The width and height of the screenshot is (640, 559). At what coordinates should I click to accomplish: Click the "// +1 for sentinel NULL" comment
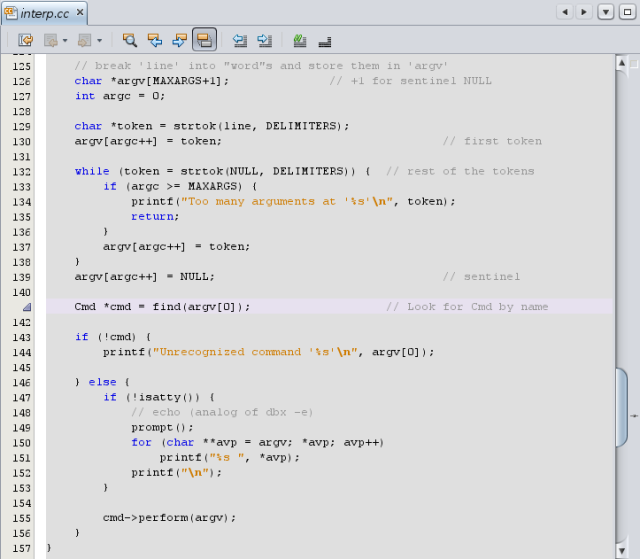411,81
